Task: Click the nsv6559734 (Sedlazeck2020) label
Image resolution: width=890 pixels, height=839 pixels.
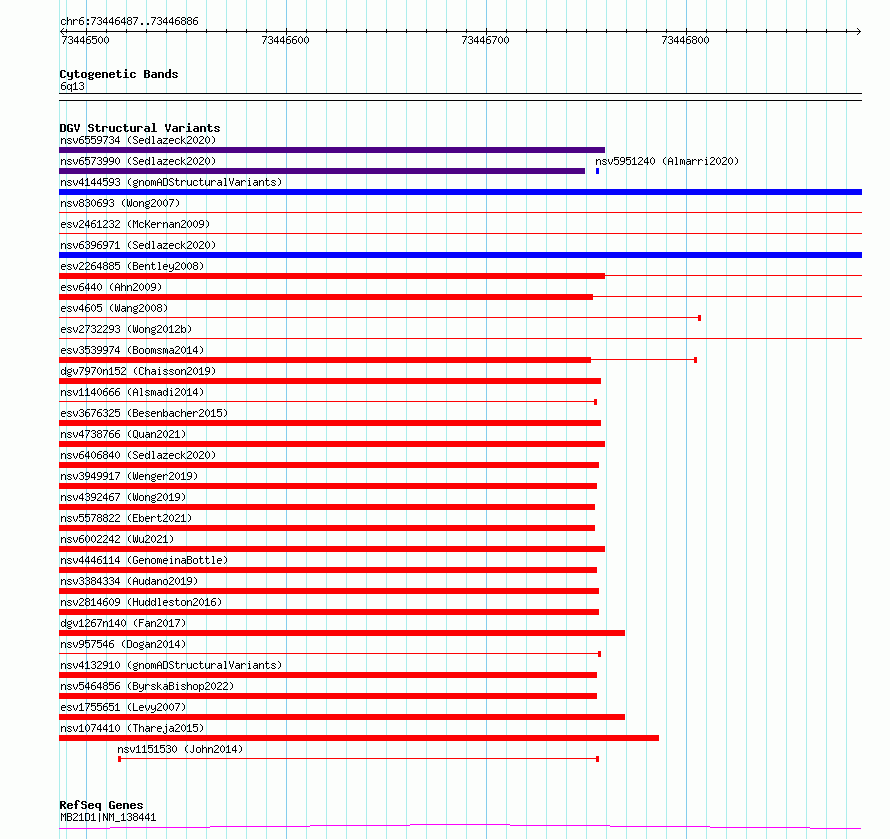Action: coord(138,140)
